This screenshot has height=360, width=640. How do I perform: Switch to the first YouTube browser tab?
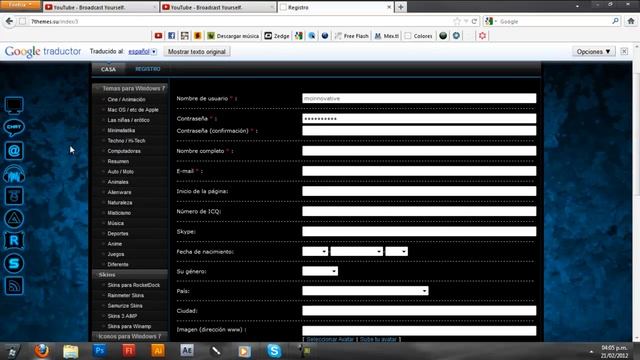[100, 7]
